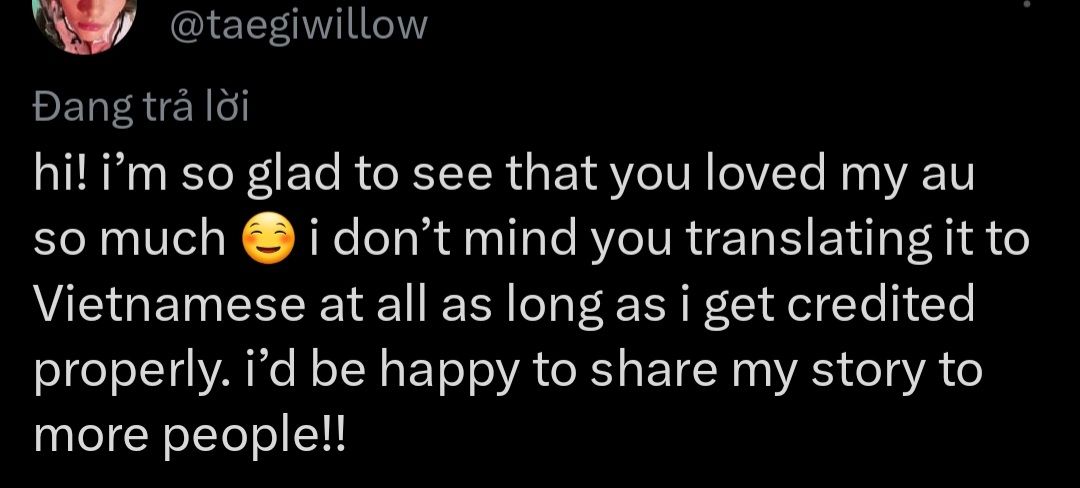Click the "Đang trả lời" label
The image size is (1080, 488).
tap(140, 107)
